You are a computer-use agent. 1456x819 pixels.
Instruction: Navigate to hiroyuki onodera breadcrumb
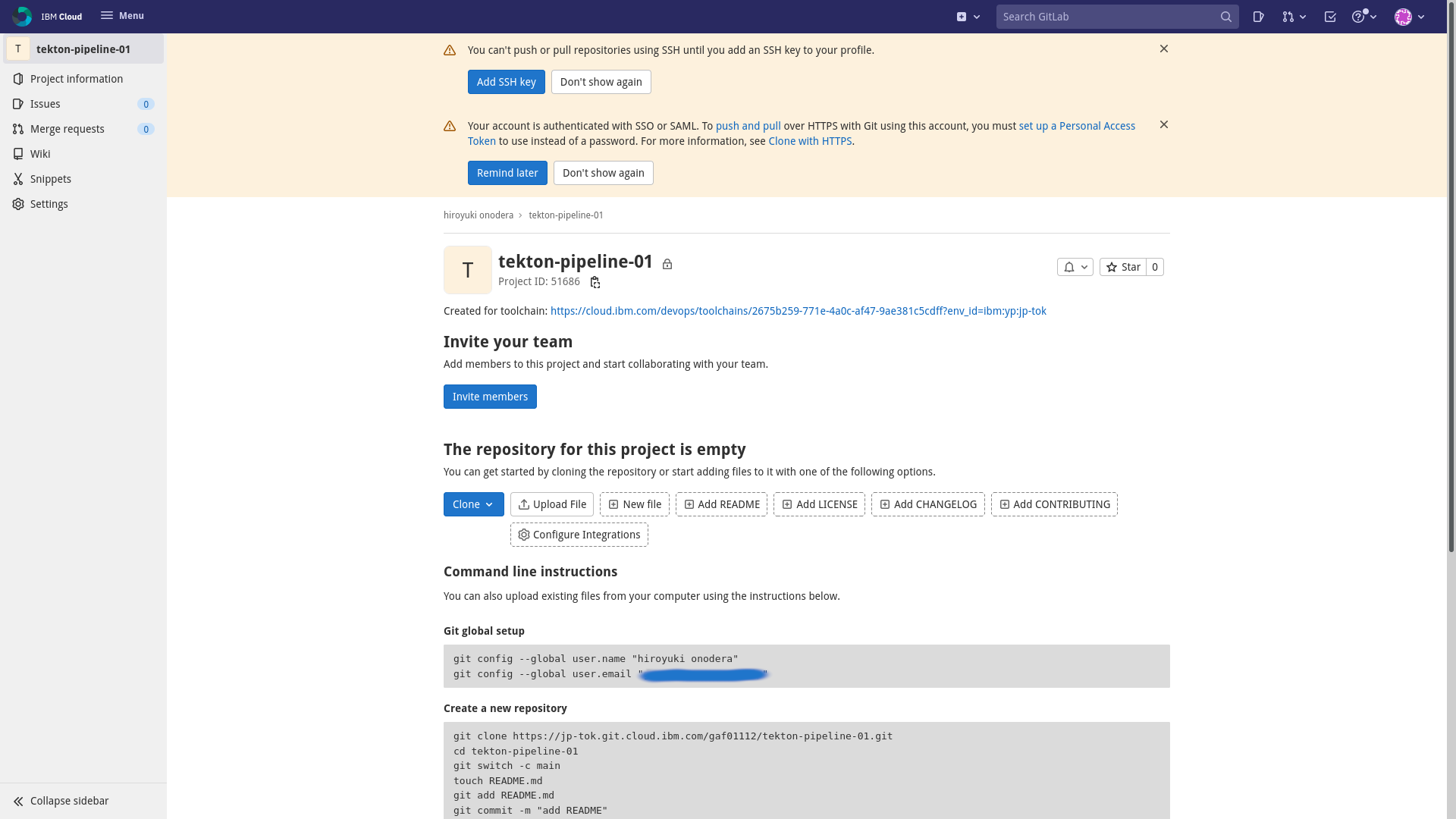[x=478, y=215]
